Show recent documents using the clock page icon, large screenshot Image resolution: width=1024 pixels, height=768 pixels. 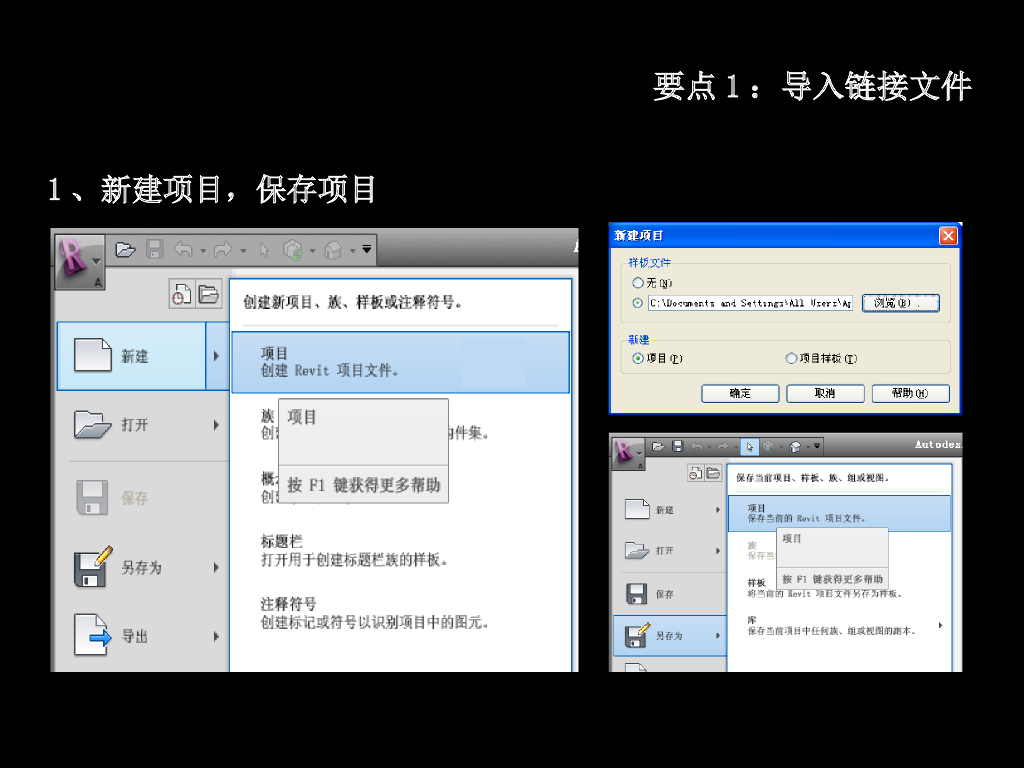pos(182,294)
